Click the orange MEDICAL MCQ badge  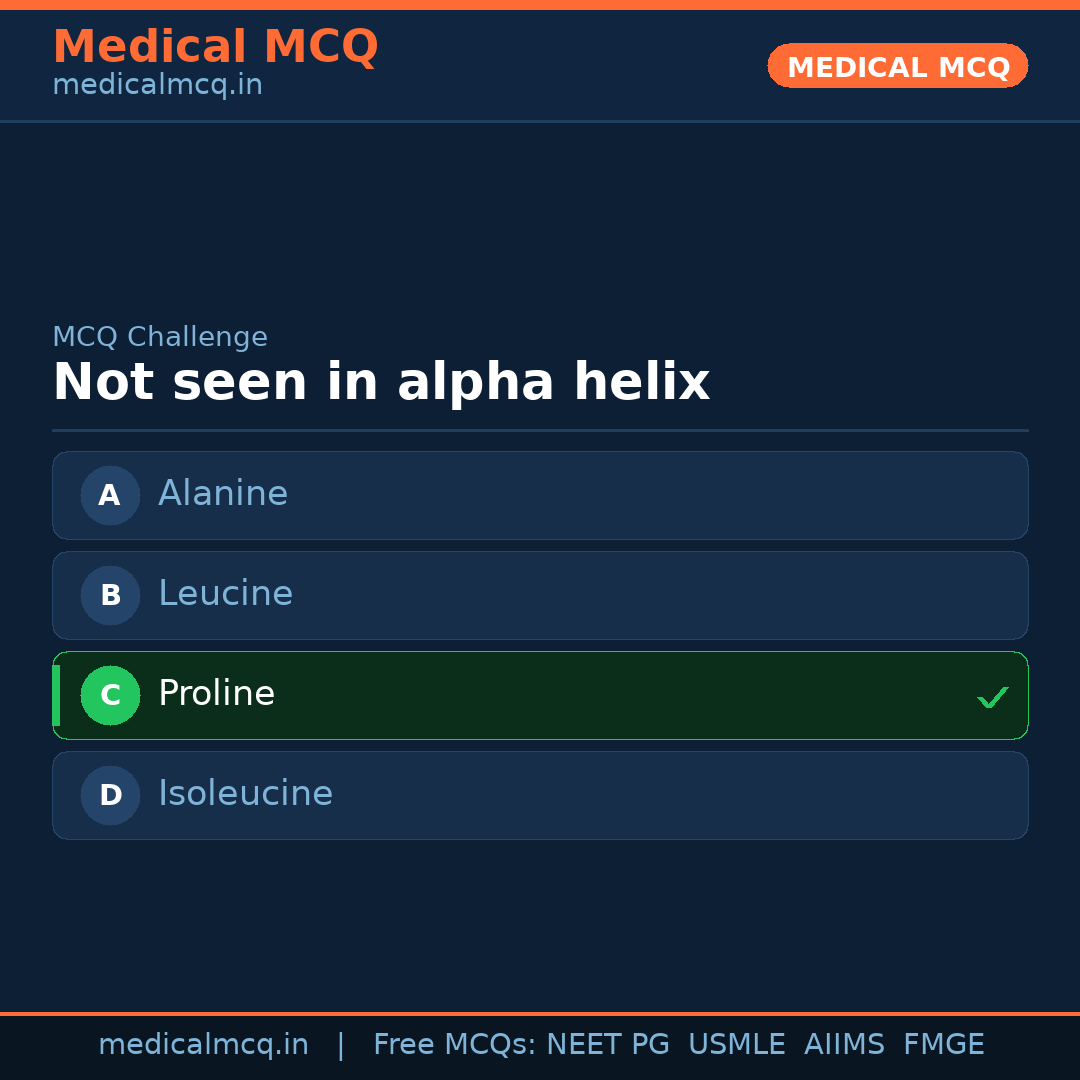coord(897,66)
